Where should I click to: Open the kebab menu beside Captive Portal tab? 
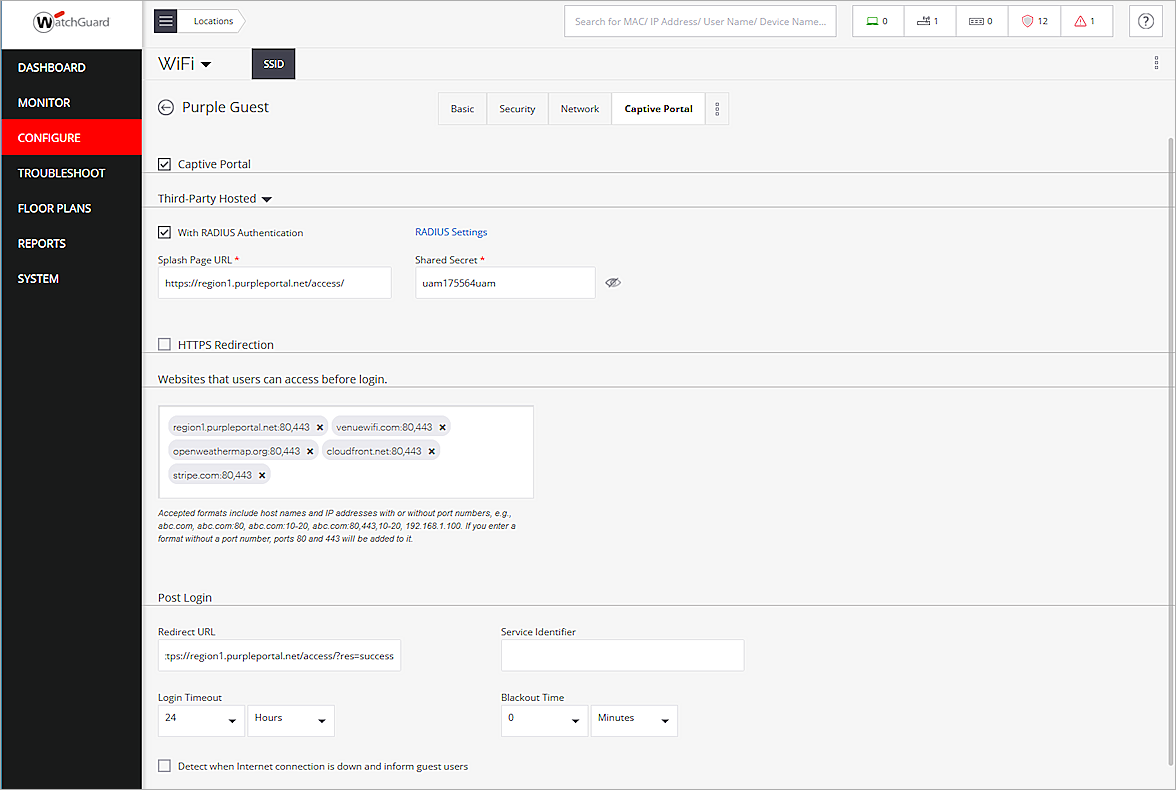click(x=717, y=108)
